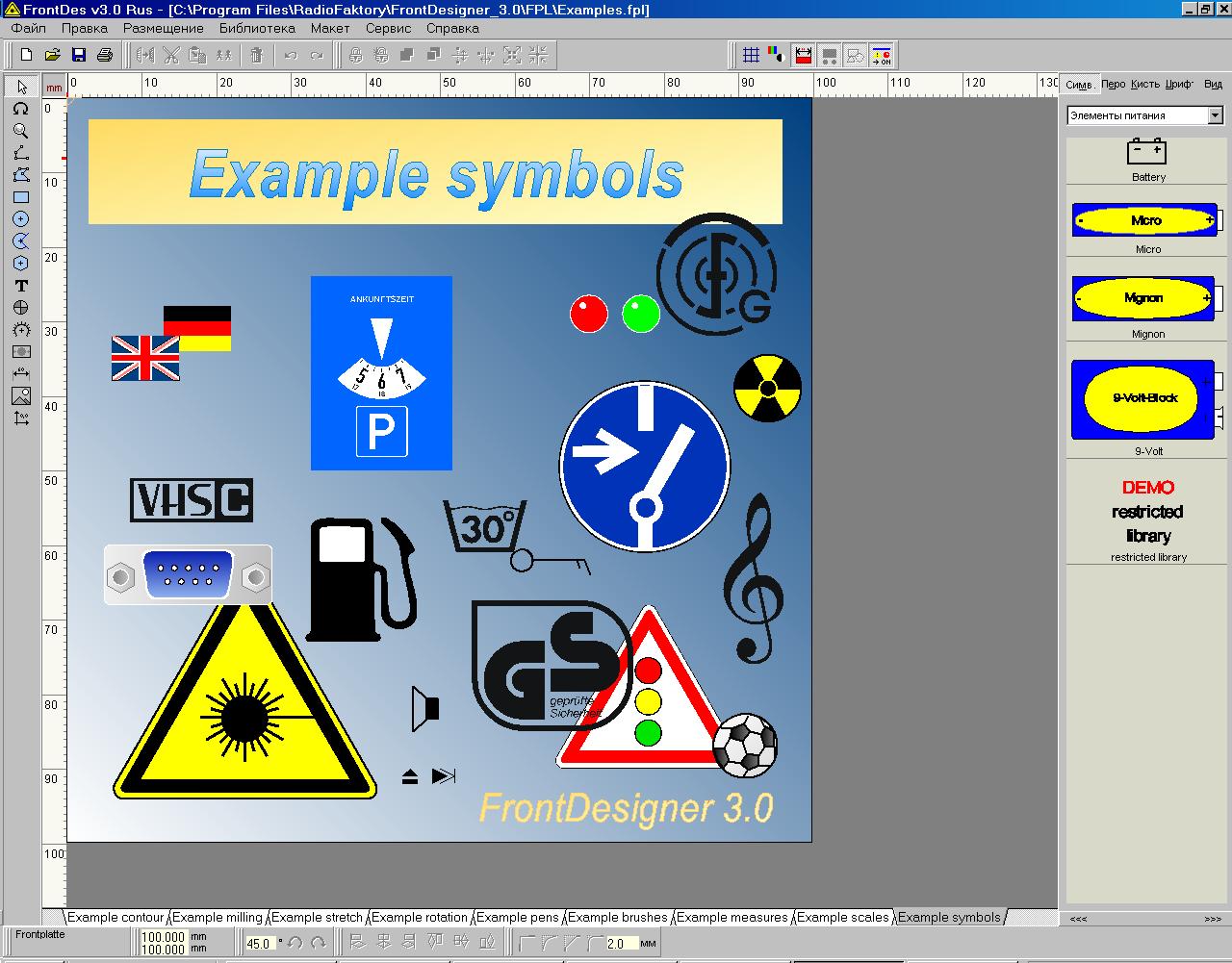Screen dimensions: 1232x963
Task: Select the 9-Volt block symbol thumbnail
Action: pyautogui.click(x=1147, y=399)
